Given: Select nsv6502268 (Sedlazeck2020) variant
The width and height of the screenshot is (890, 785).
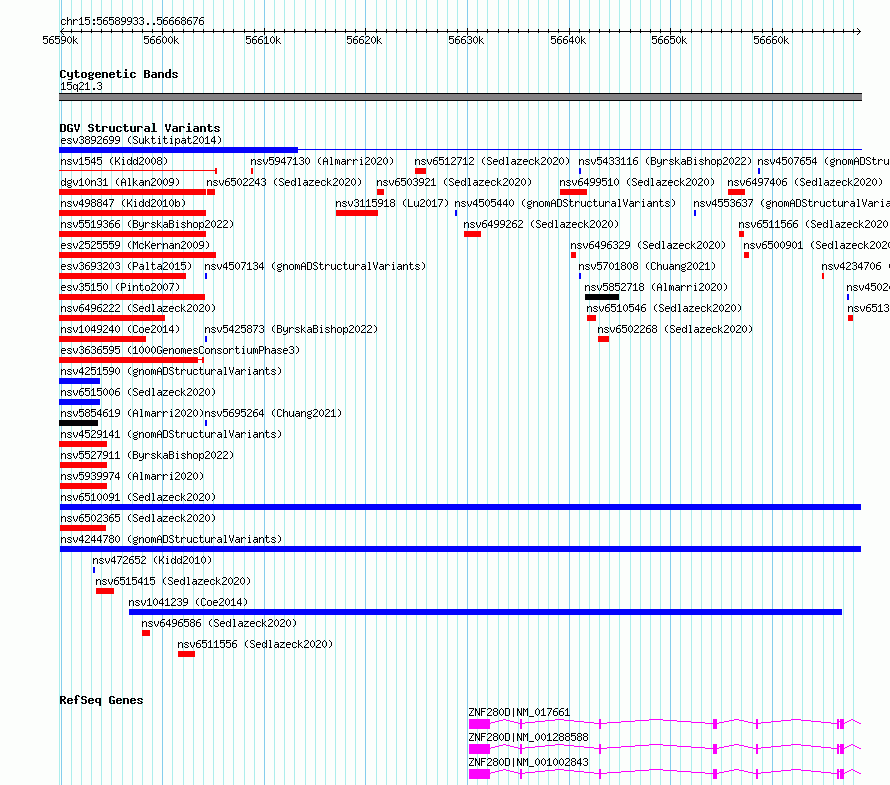Looking at the screenshot, I should (675, 329).
